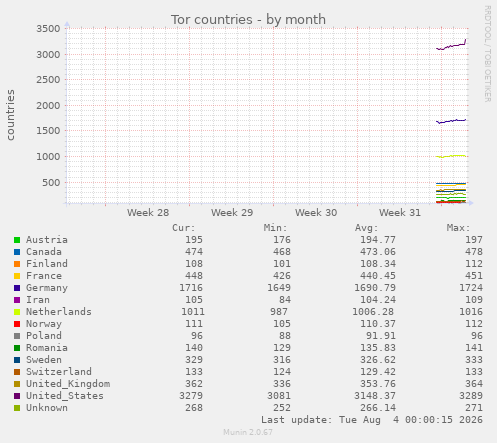Image resolution: width=497 pixels, height=443 pixels.
Task: Click France current value 448
Action: (194, 276)
